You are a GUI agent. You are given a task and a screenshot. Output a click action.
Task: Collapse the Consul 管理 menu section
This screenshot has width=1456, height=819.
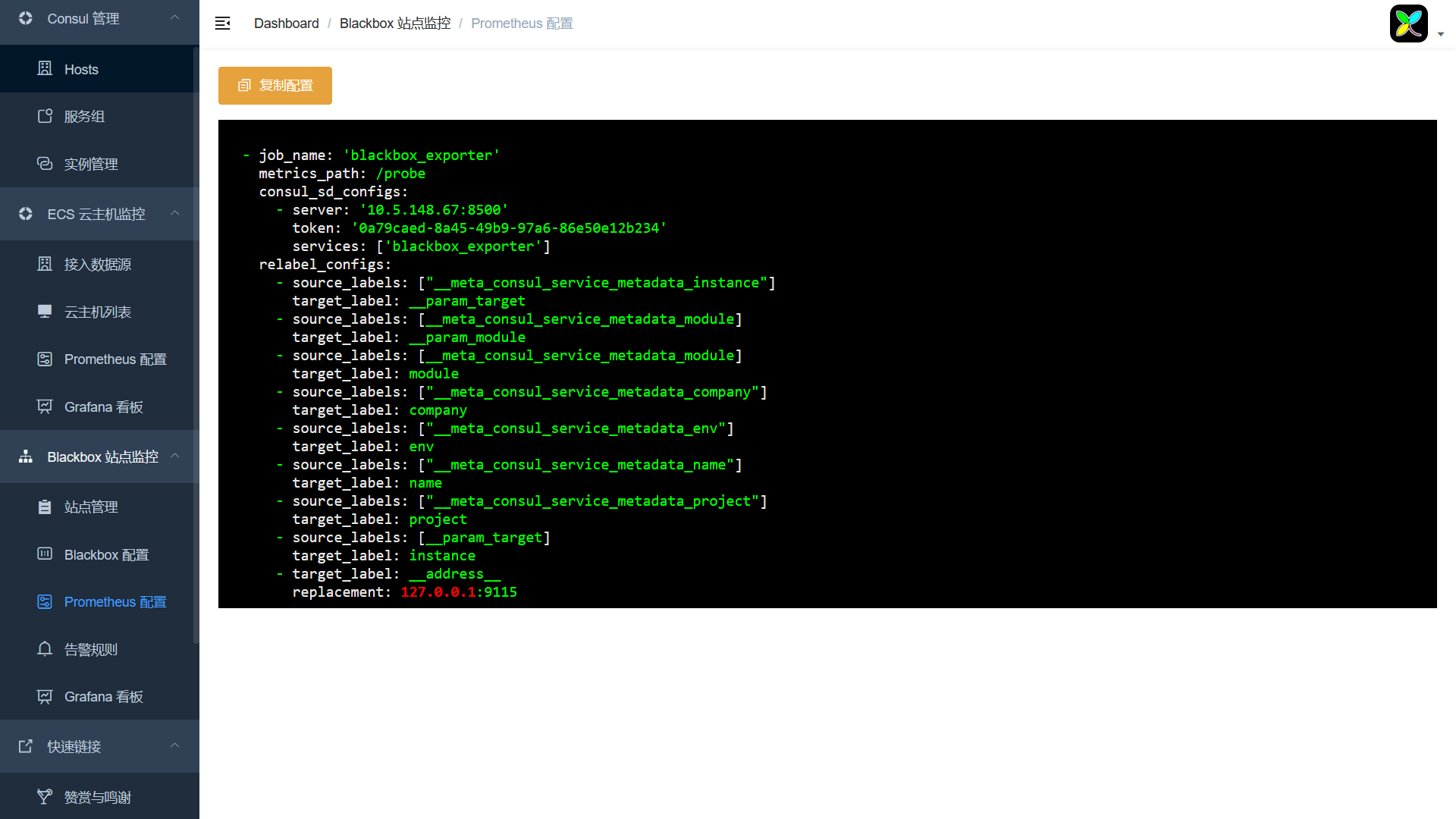(175, 17)
